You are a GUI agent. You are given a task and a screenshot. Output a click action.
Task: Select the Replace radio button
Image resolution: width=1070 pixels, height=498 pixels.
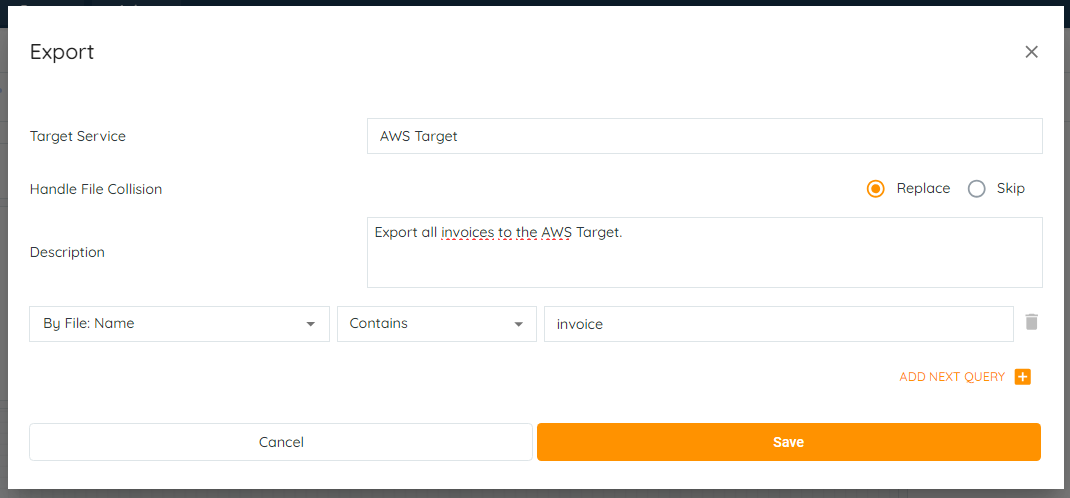(876, 189)
